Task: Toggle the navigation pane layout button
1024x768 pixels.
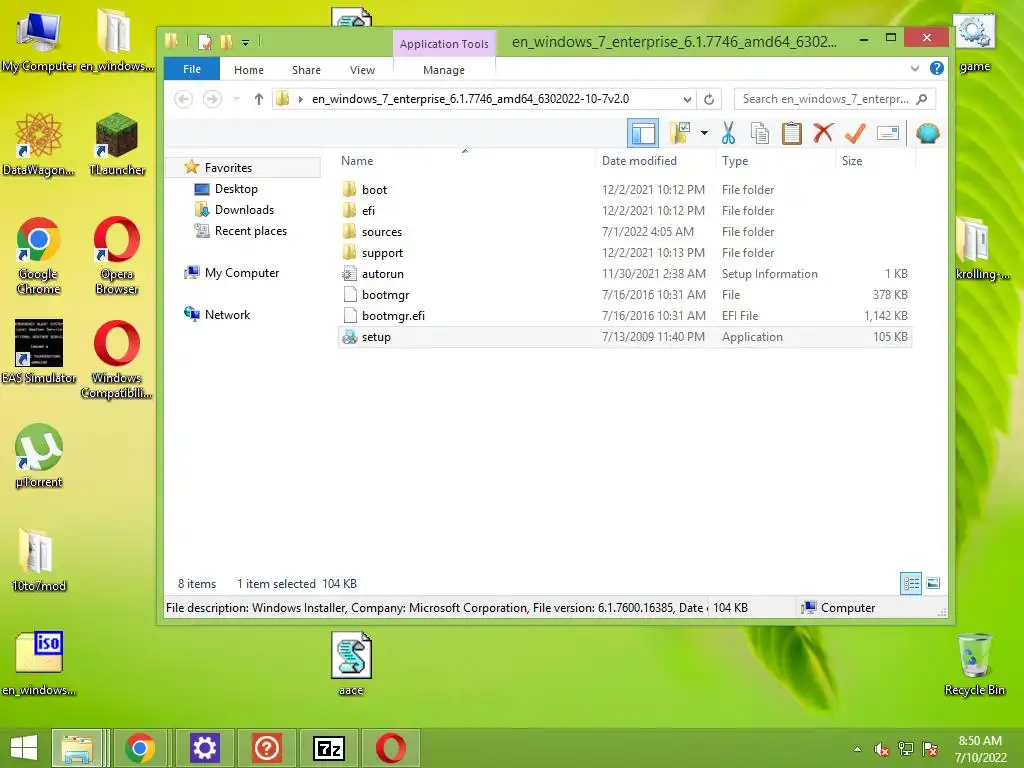Action: [643, 133]
